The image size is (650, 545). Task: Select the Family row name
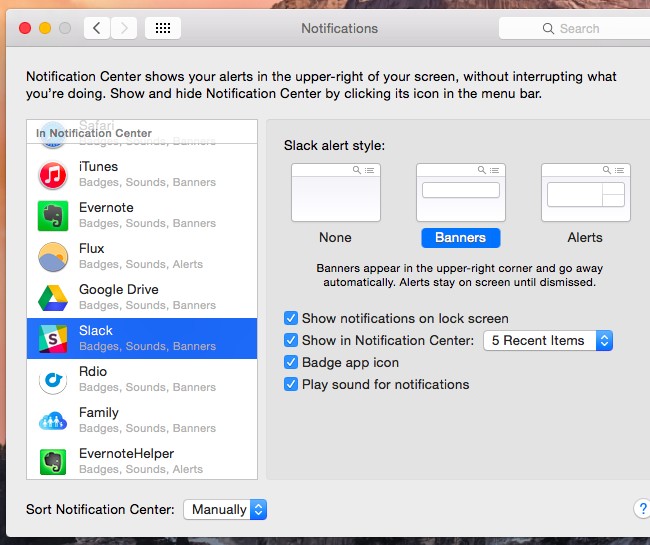click(x=99, y=413)
